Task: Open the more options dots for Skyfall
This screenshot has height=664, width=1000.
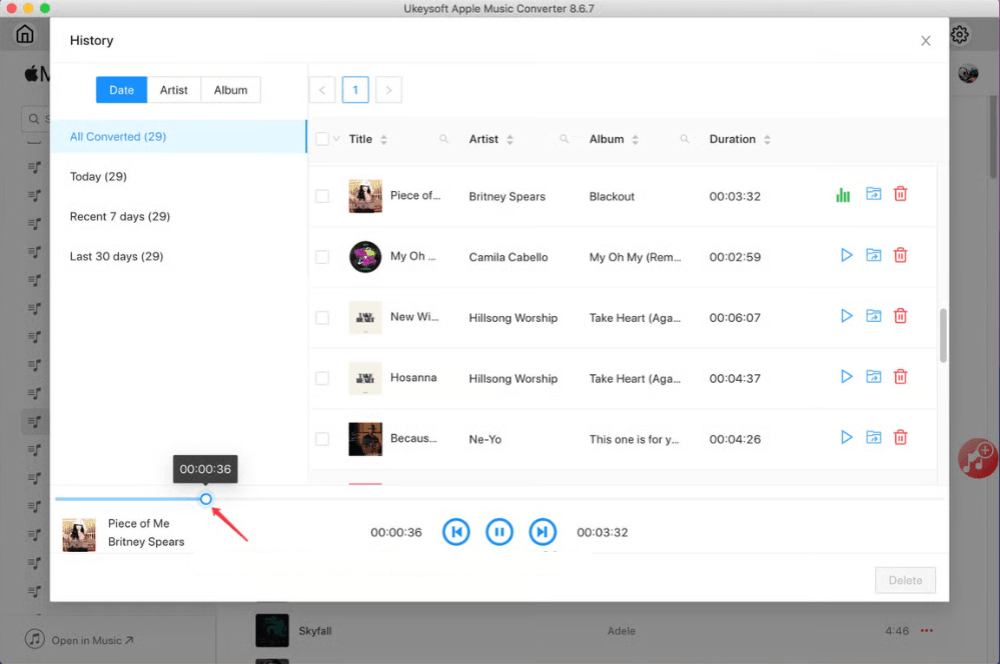Action: tap(927, 631)
